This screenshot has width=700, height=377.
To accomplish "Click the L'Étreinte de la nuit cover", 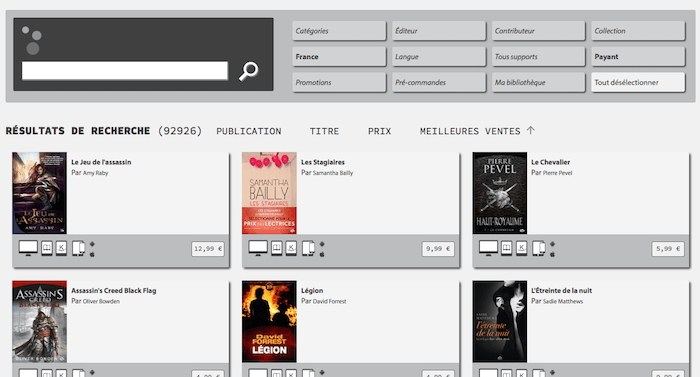I will 500,322.
